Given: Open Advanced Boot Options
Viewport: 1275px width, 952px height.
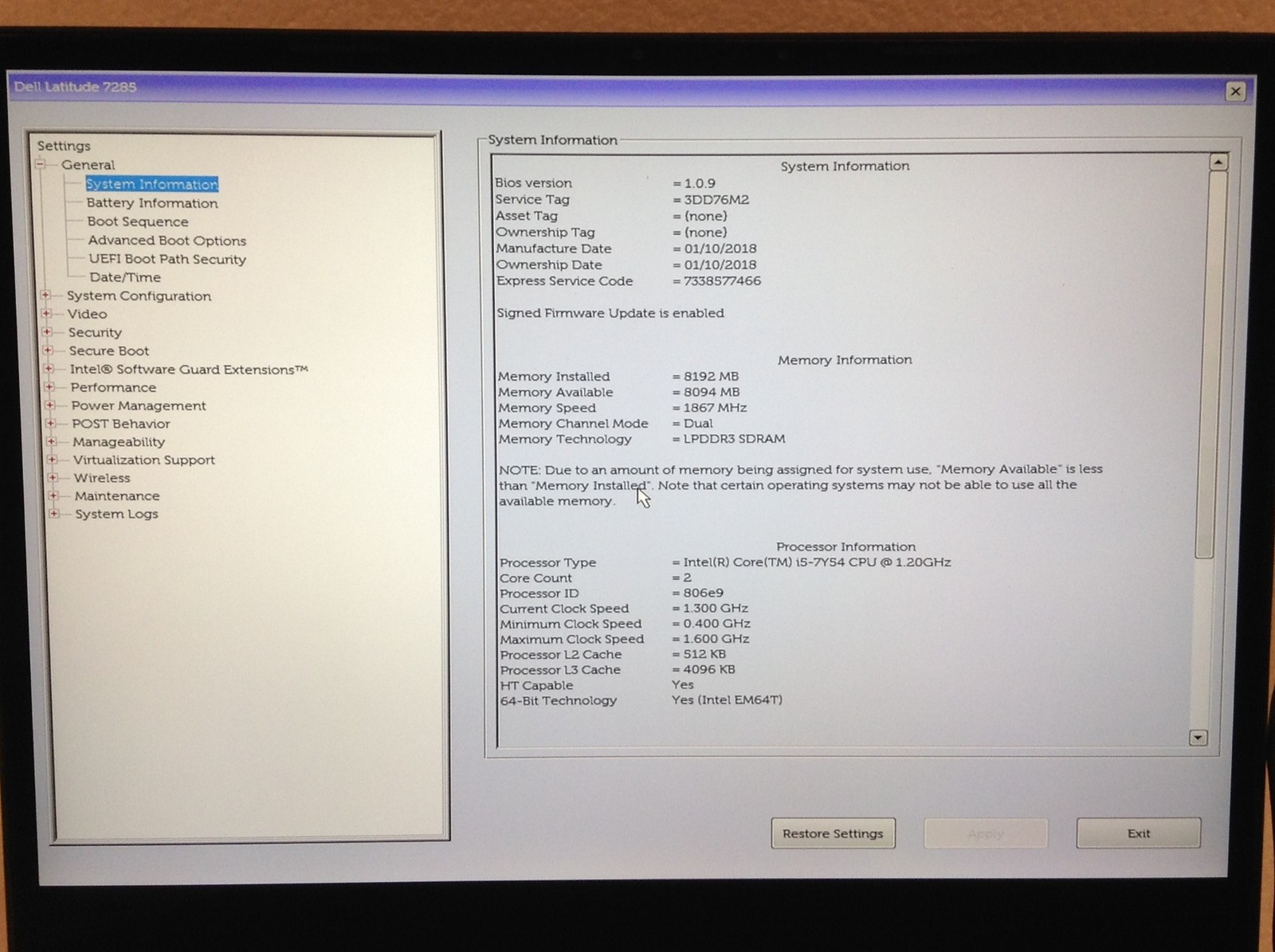Looking at the screenshot, I should (x=167, y=241).
